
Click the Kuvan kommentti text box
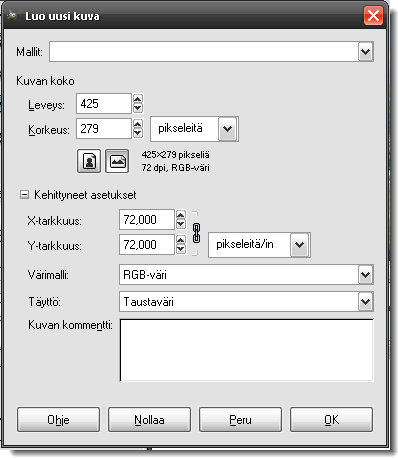pos(247,350)
